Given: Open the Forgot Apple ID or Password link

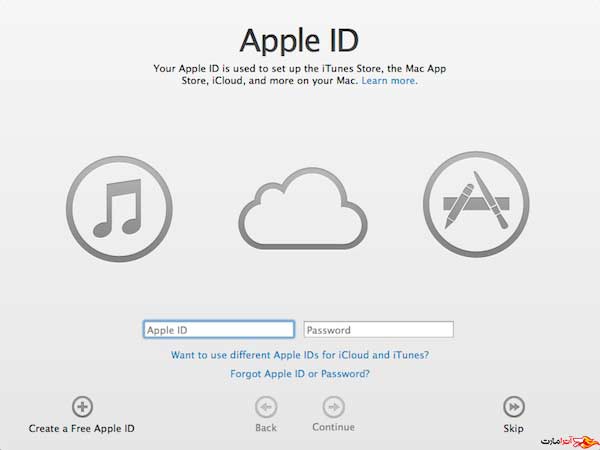Looking at the screenshot, I should pos(300,373).
